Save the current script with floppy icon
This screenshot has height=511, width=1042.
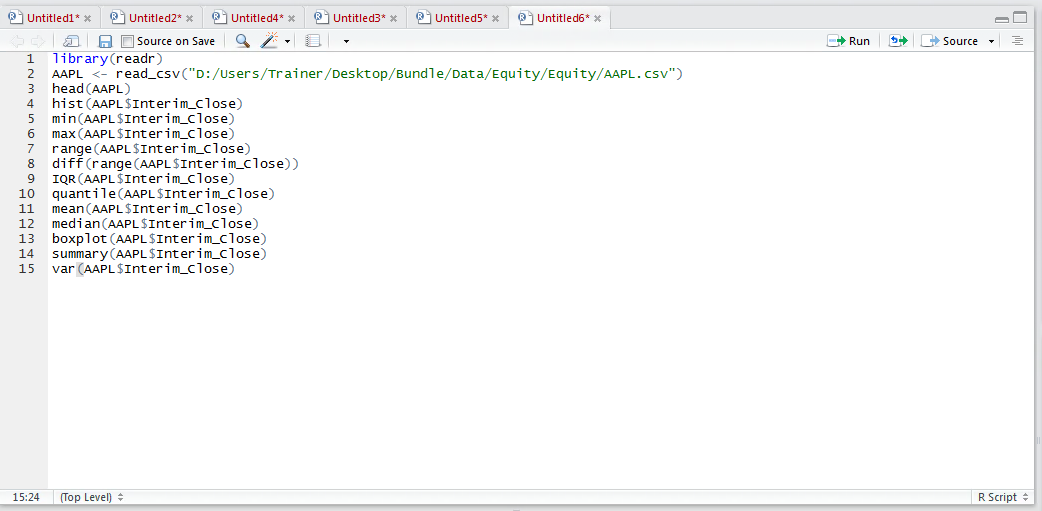[105, 41]
